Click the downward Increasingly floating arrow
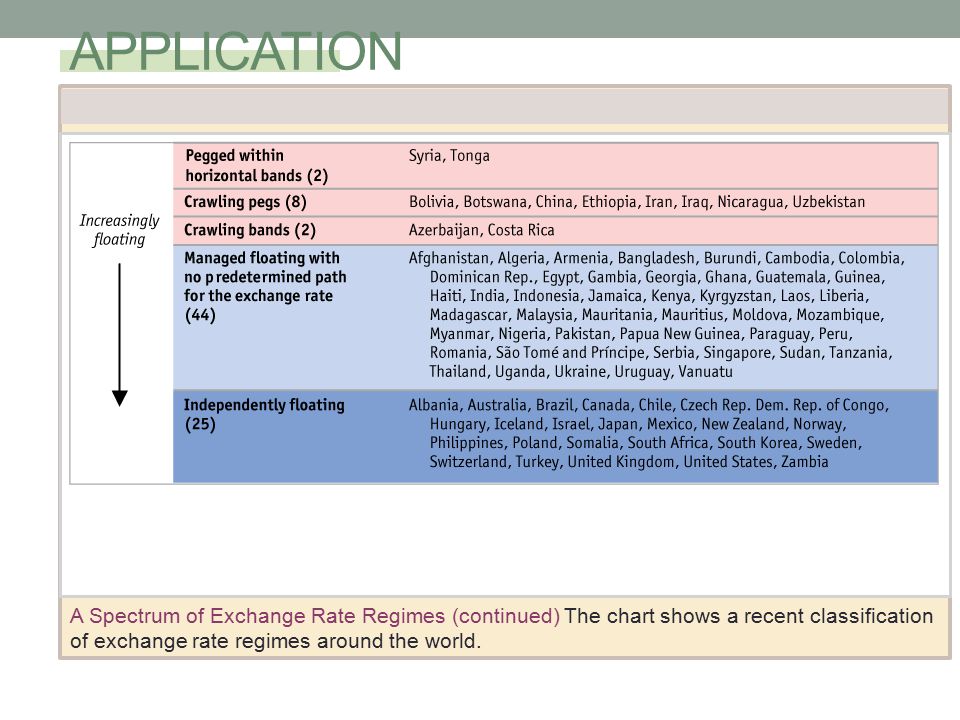The width and height of the screenshot is (960, 720). coord(120,335)
